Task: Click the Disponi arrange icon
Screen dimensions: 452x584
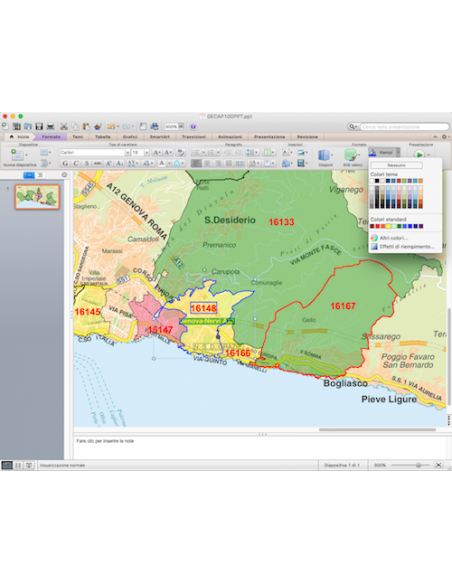Action: coord(324,155)
